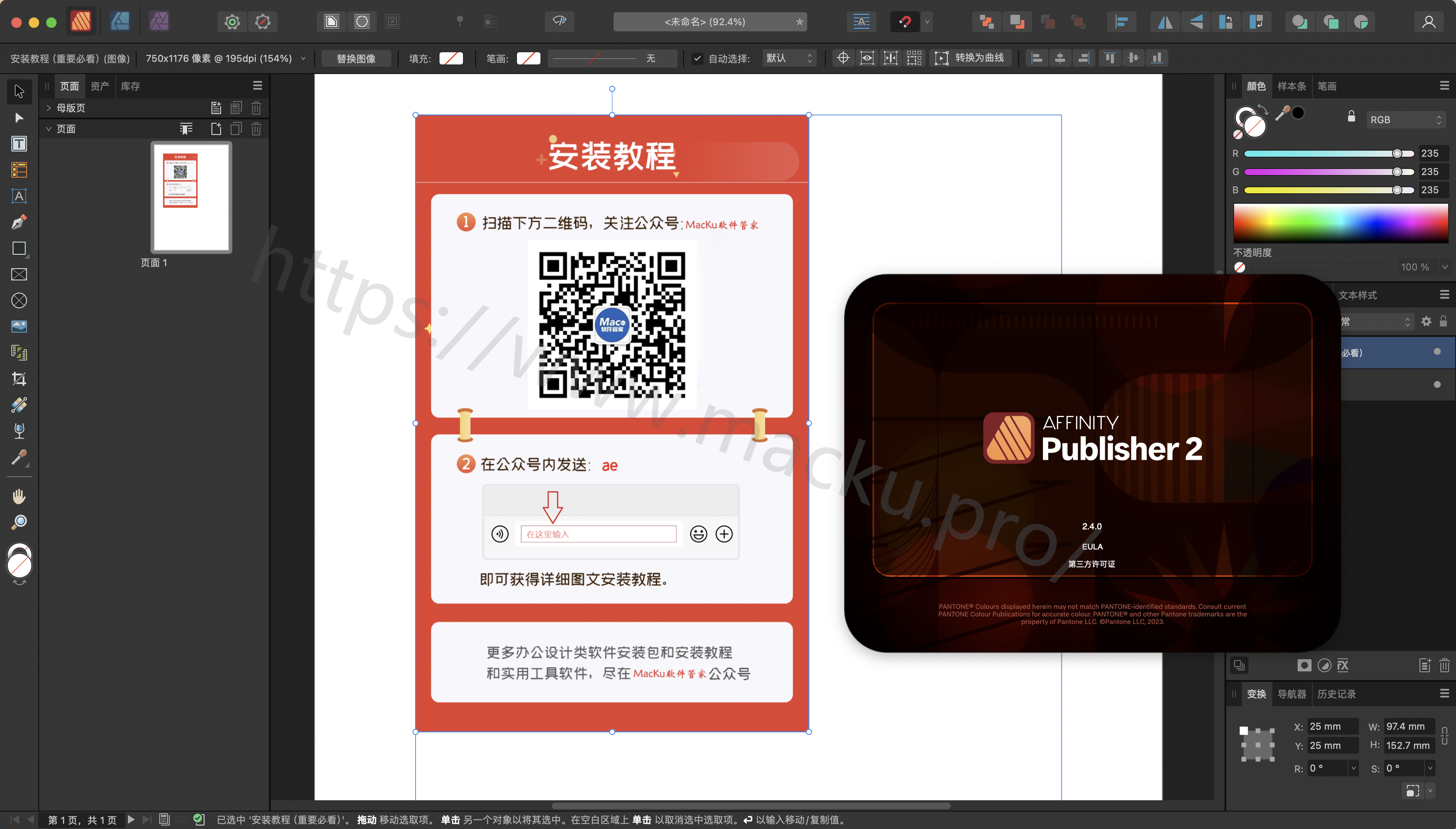The width and height of the screenshot is (1456, 829).
Task: Open the 第三方许可证 link on splash
Action: pyautogui.click(x=1091, y=564)
